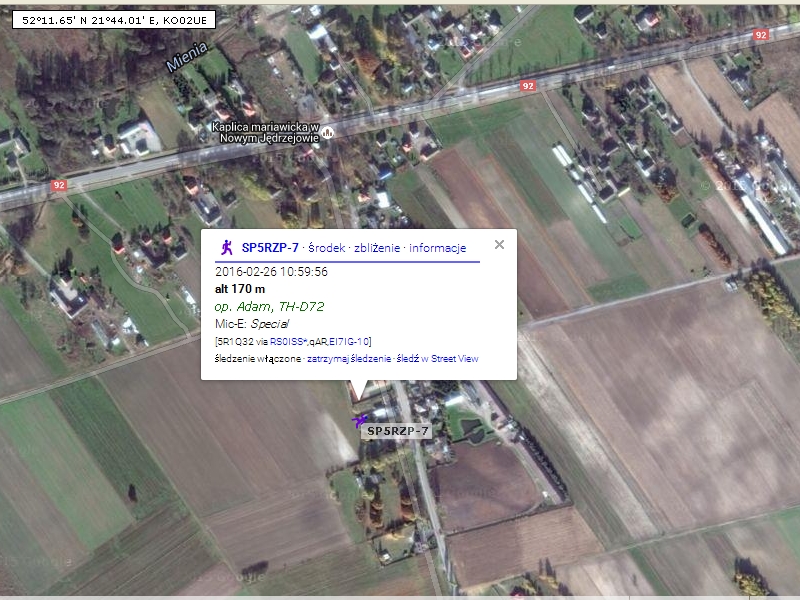Click the 2016-02-26 10:59:56 timestamp

(271, 271)
